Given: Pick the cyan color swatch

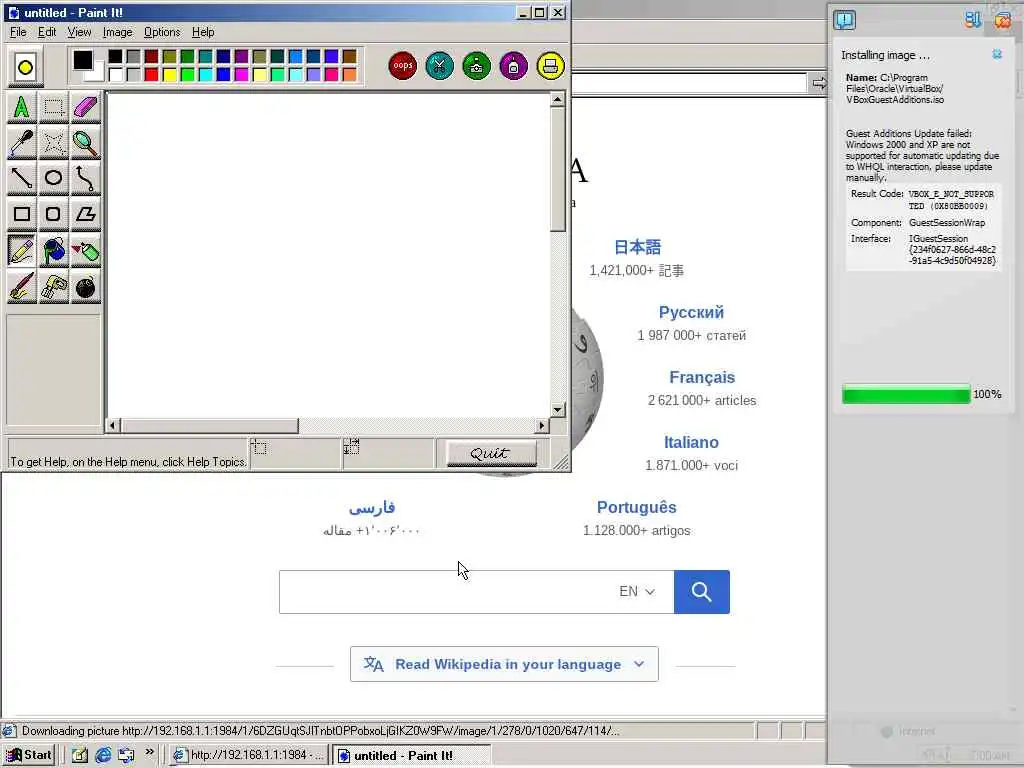Looking at the screenshot, I should point(206,75).
